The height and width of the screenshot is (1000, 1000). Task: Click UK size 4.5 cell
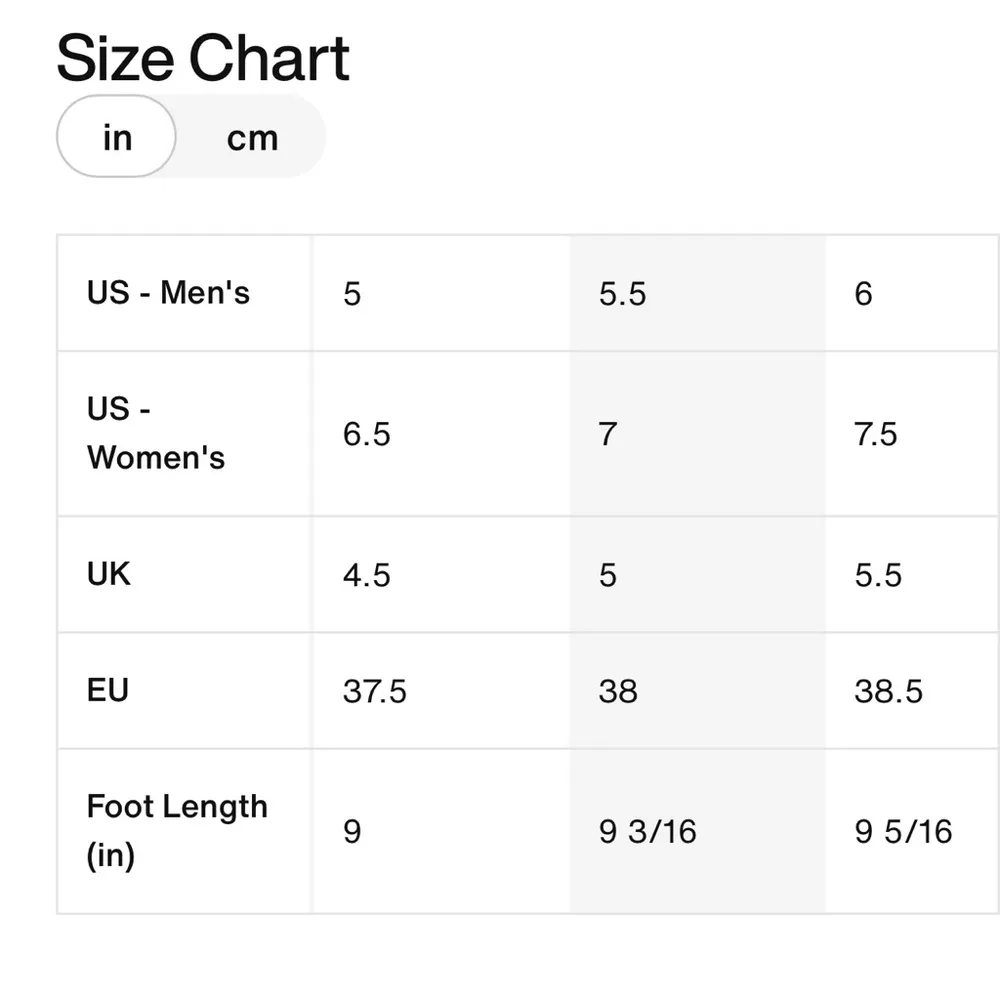click(x=366, y=575)
